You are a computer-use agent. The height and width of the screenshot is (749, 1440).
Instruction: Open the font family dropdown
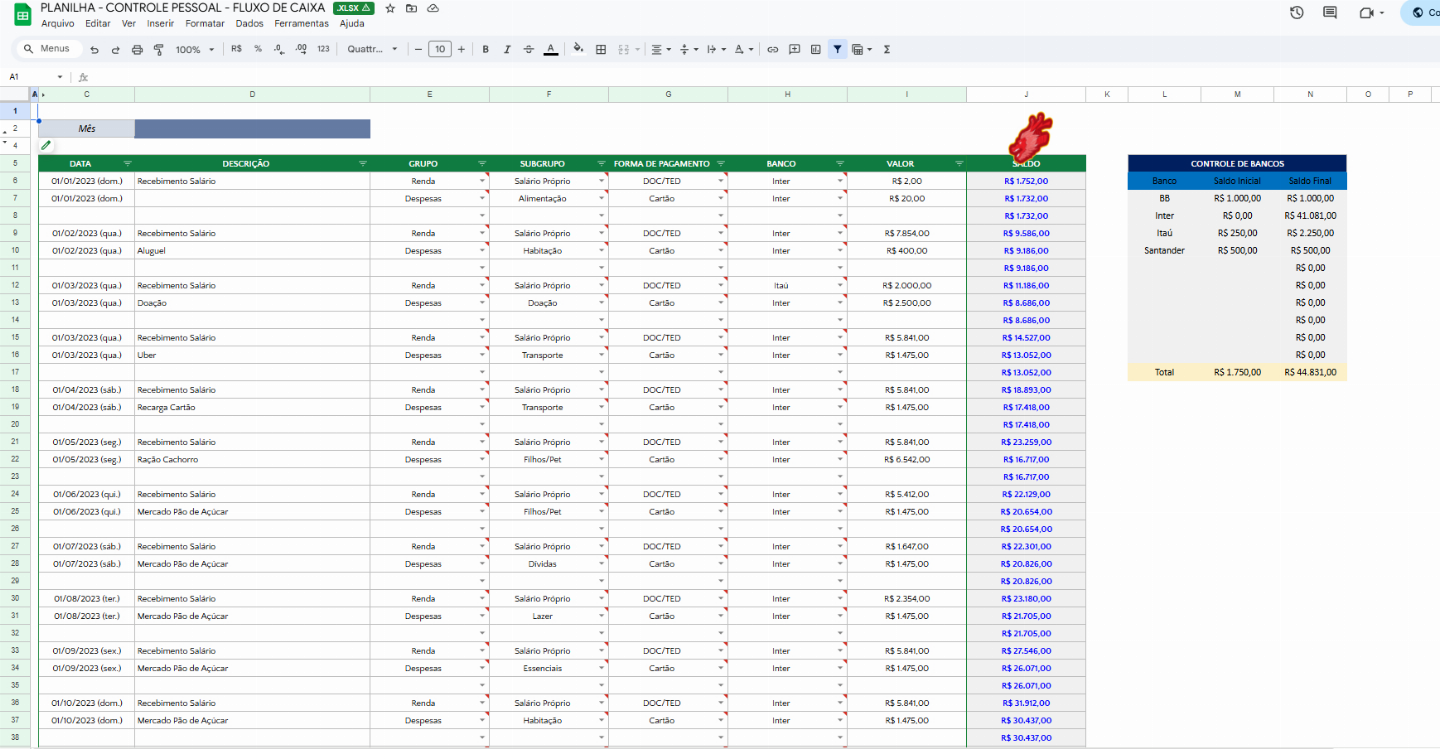[372, 49]
